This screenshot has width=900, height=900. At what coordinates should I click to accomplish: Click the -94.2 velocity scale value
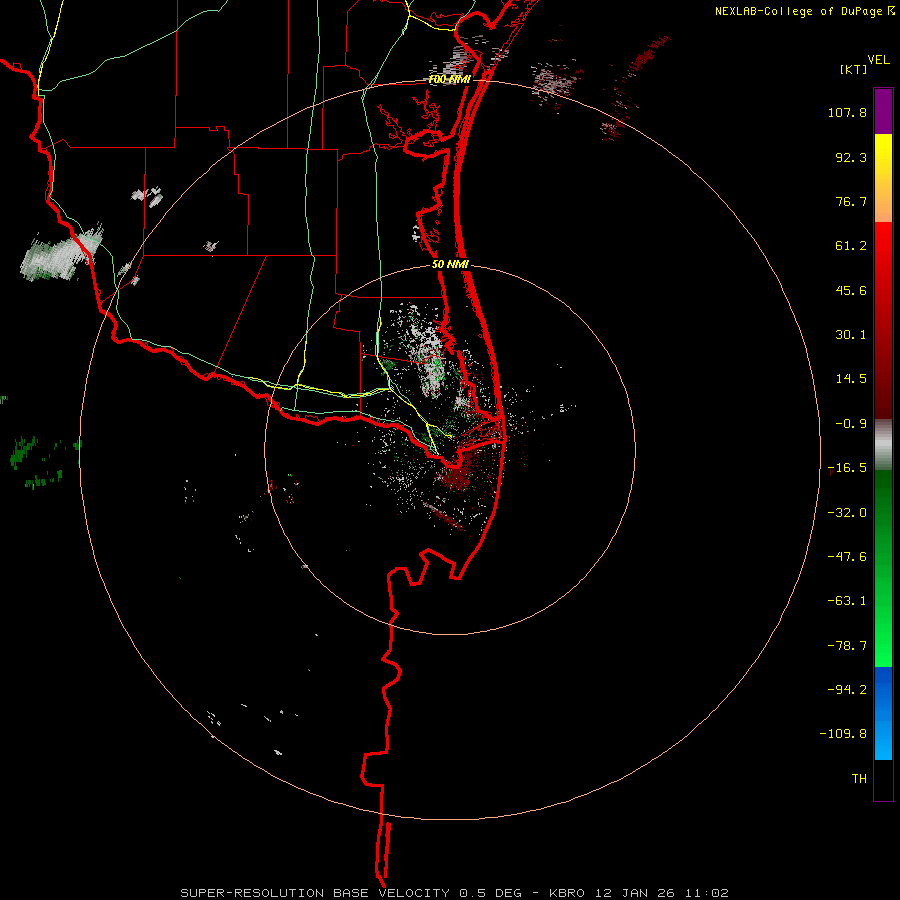[847, 690]
